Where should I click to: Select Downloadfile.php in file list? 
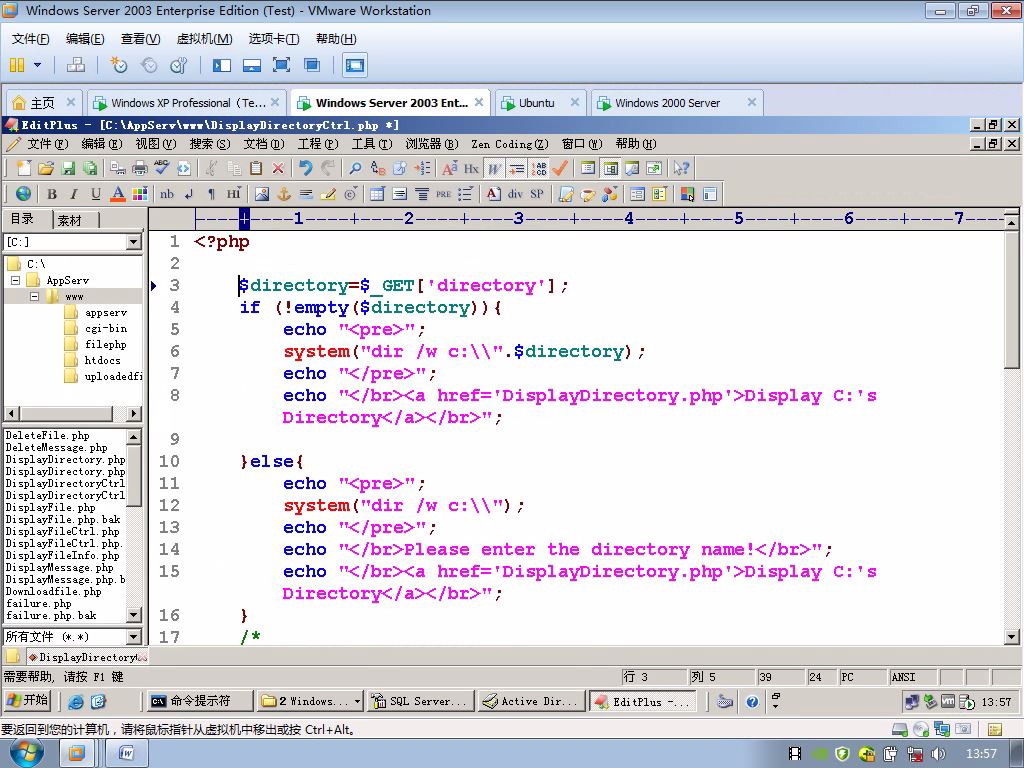point(54,592)
